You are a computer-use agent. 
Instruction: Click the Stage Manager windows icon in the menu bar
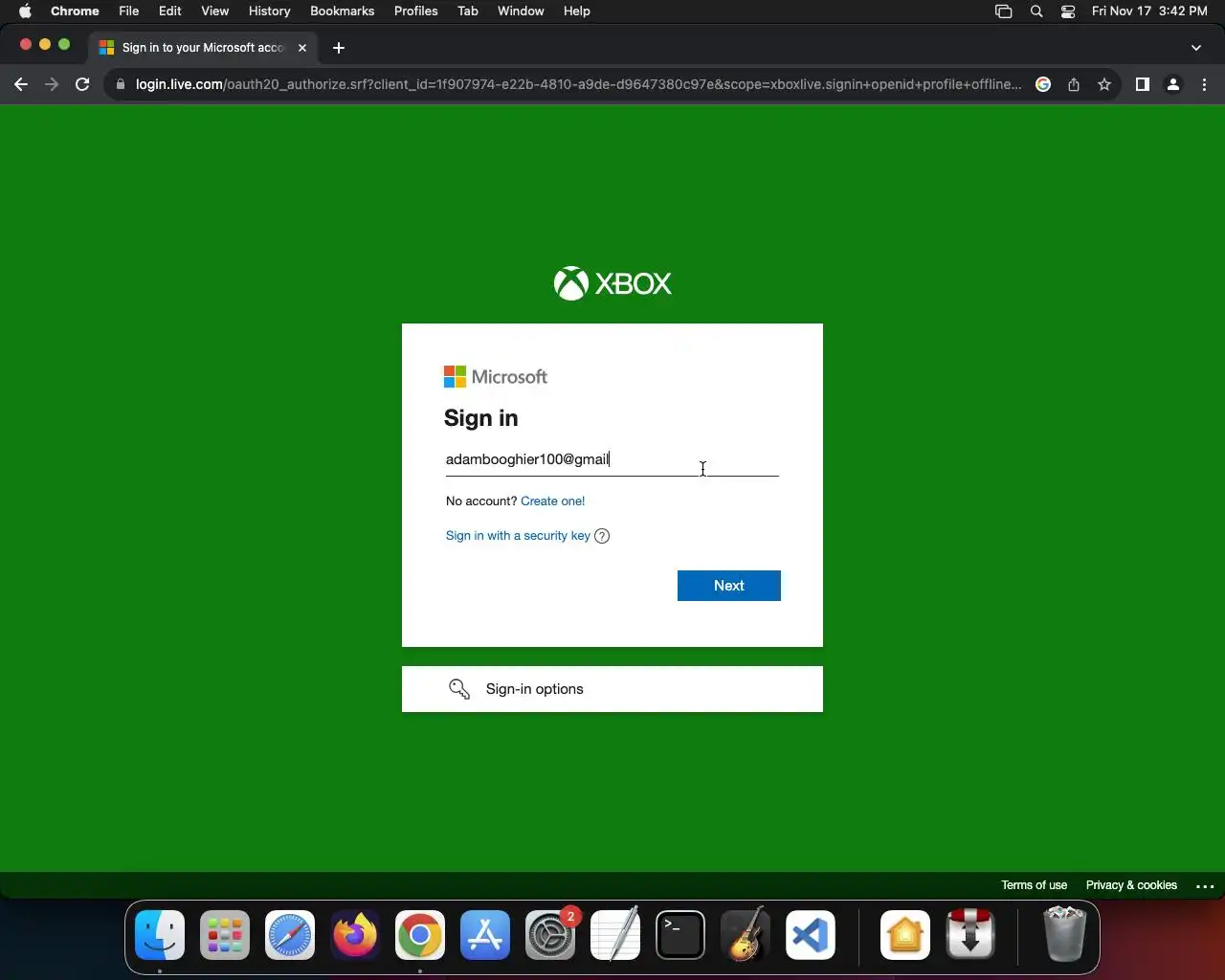pyautogui.click(x=1004, y=11)
